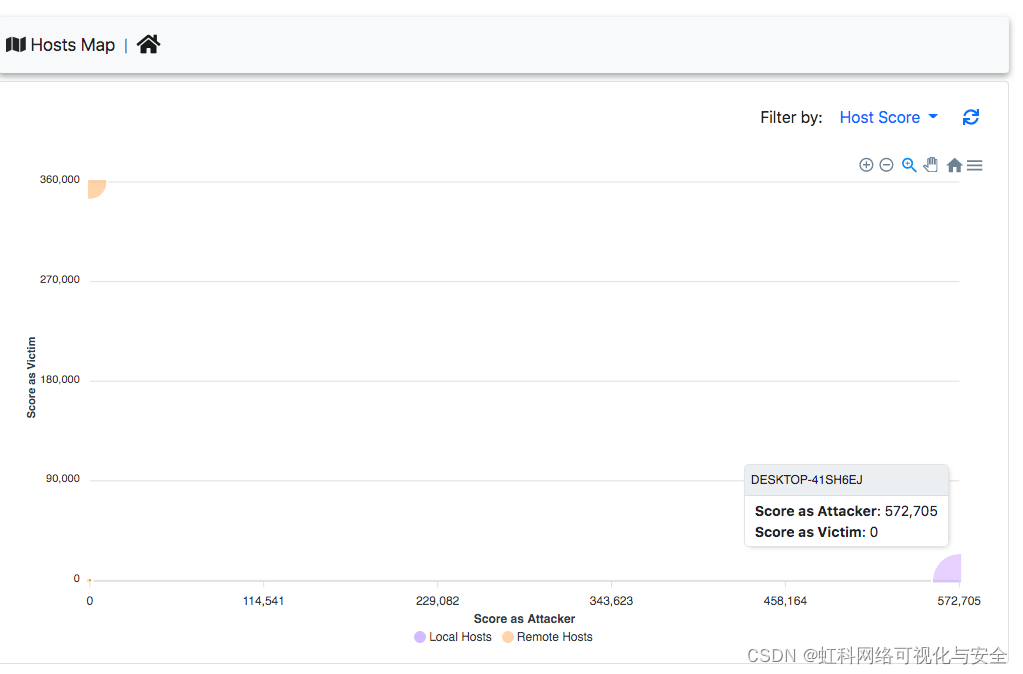Click the 360,000 y-axis label

pos(59,179)
